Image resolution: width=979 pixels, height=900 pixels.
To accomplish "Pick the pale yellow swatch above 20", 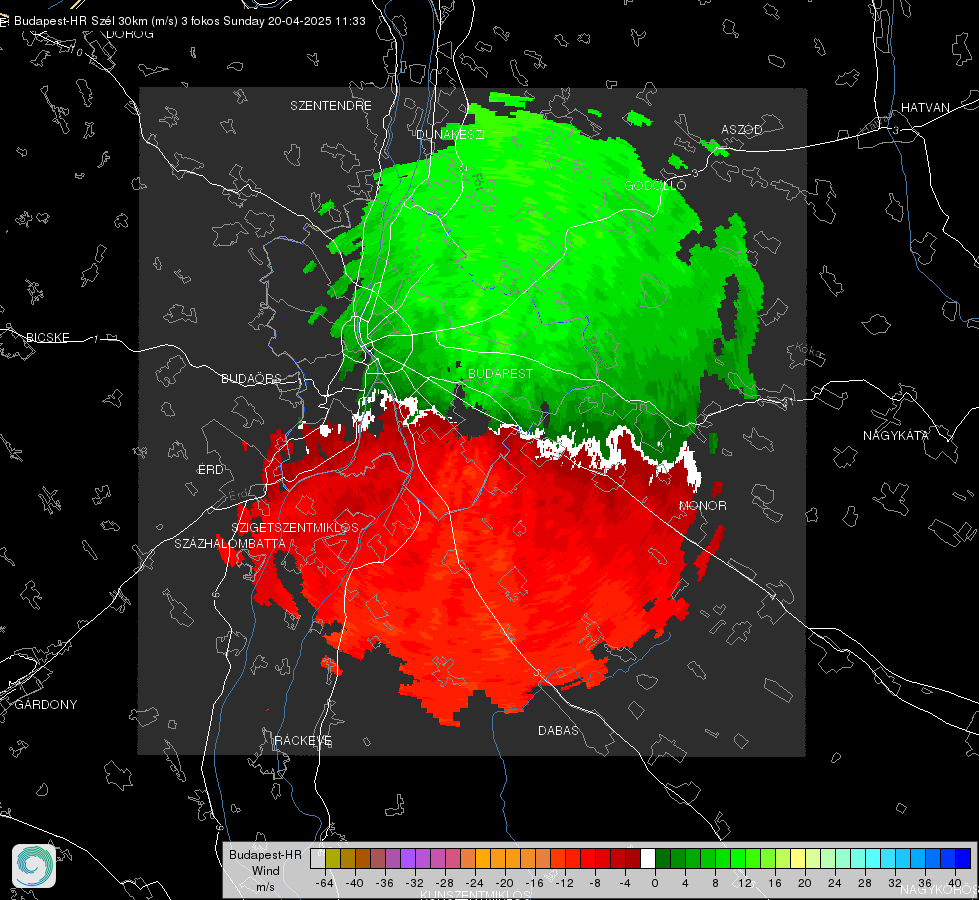I will (x=797, y=859).
